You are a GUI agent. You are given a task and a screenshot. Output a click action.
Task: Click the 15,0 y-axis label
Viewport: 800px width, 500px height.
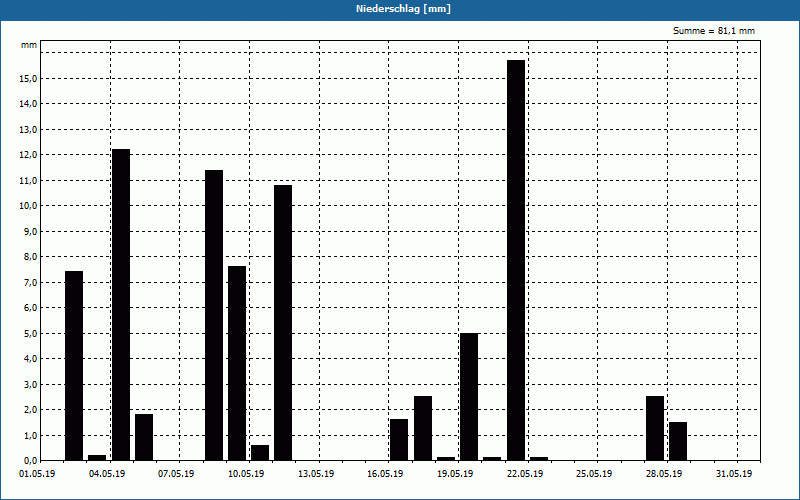point(29,78)
